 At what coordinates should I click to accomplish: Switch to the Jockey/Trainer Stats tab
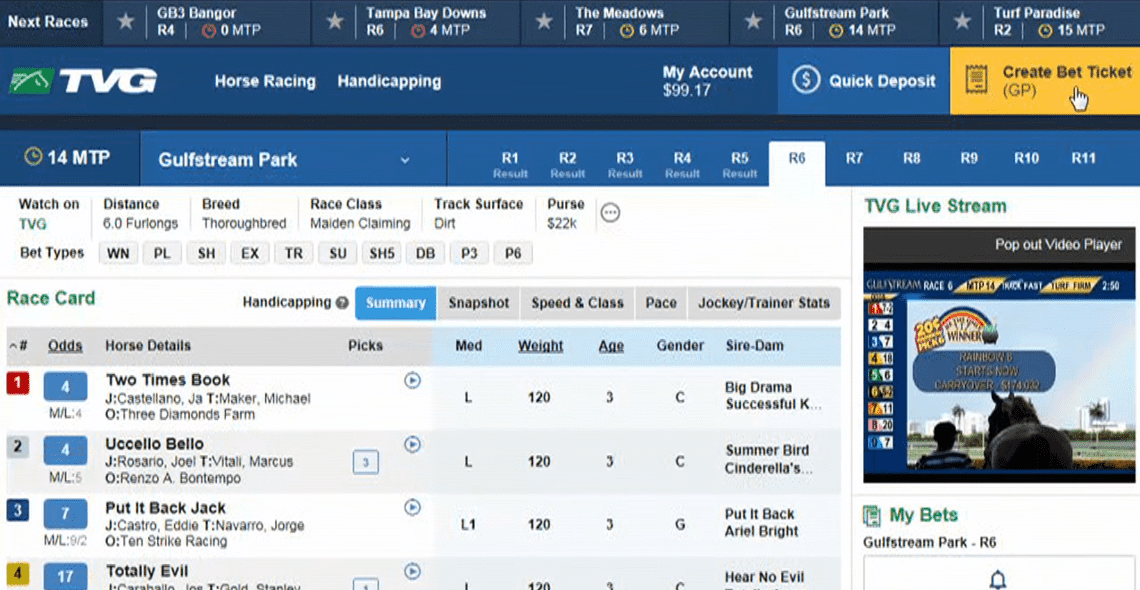pyautogui.click(x=764, y=303)
